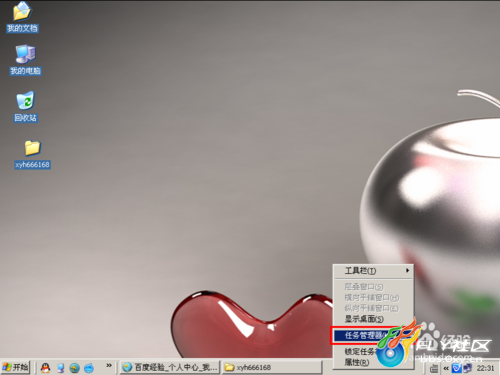Expand hidden system tray icons arrow
This screenshot has height=375, width=500.
pos(446,368)
